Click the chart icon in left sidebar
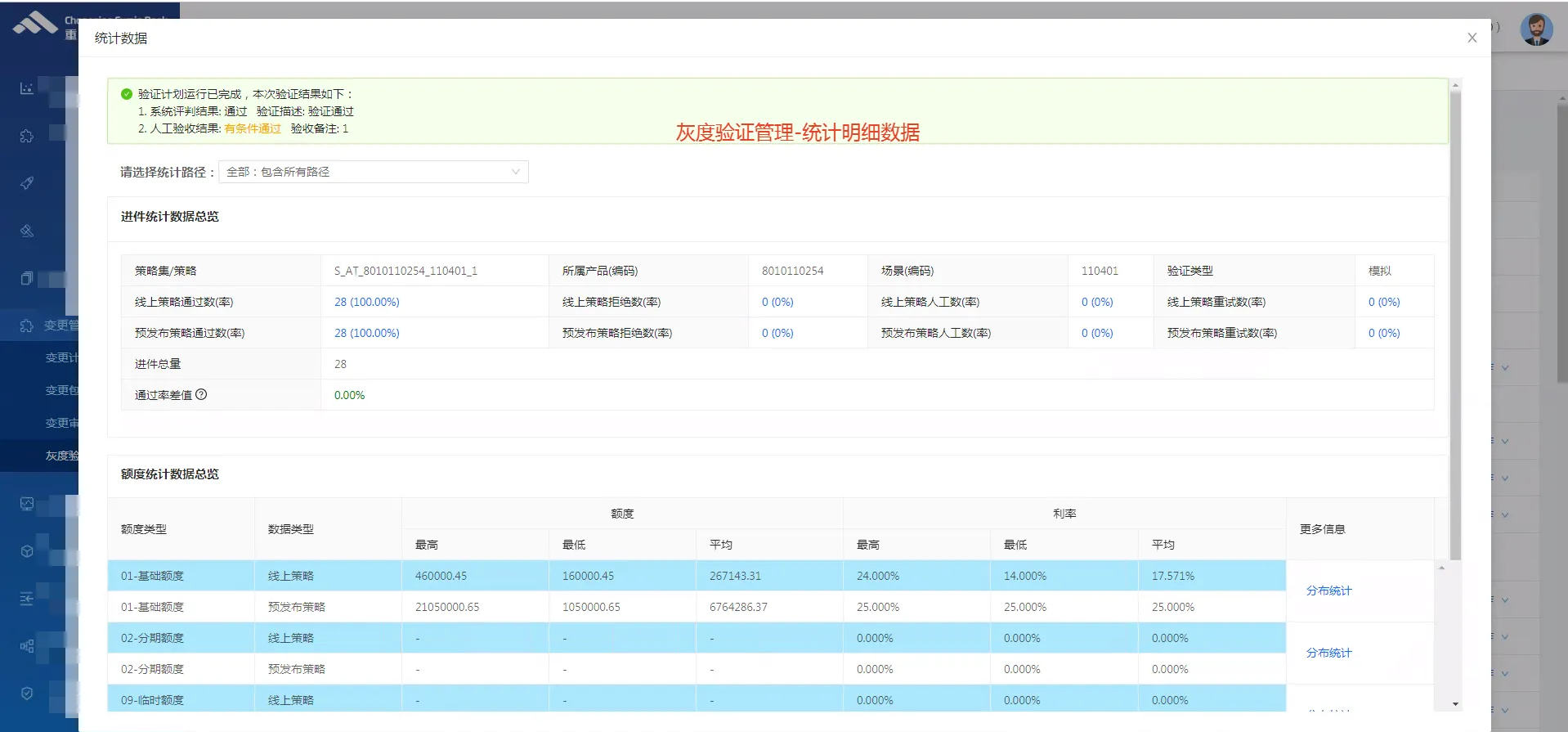 pos(27,88)
